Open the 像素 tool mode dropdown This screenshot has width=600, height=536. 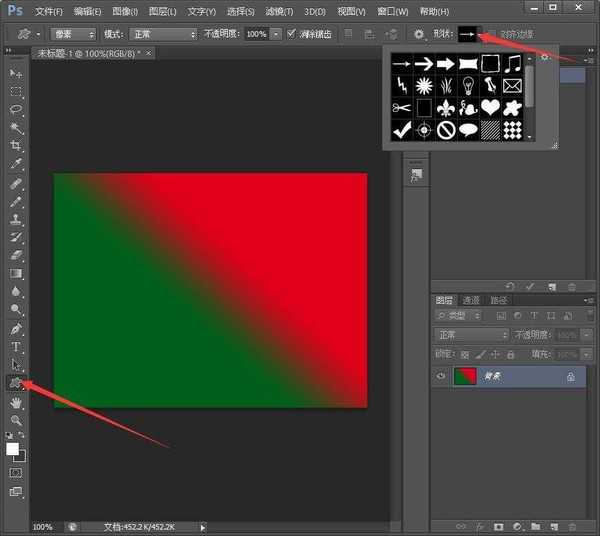point(72,34)
